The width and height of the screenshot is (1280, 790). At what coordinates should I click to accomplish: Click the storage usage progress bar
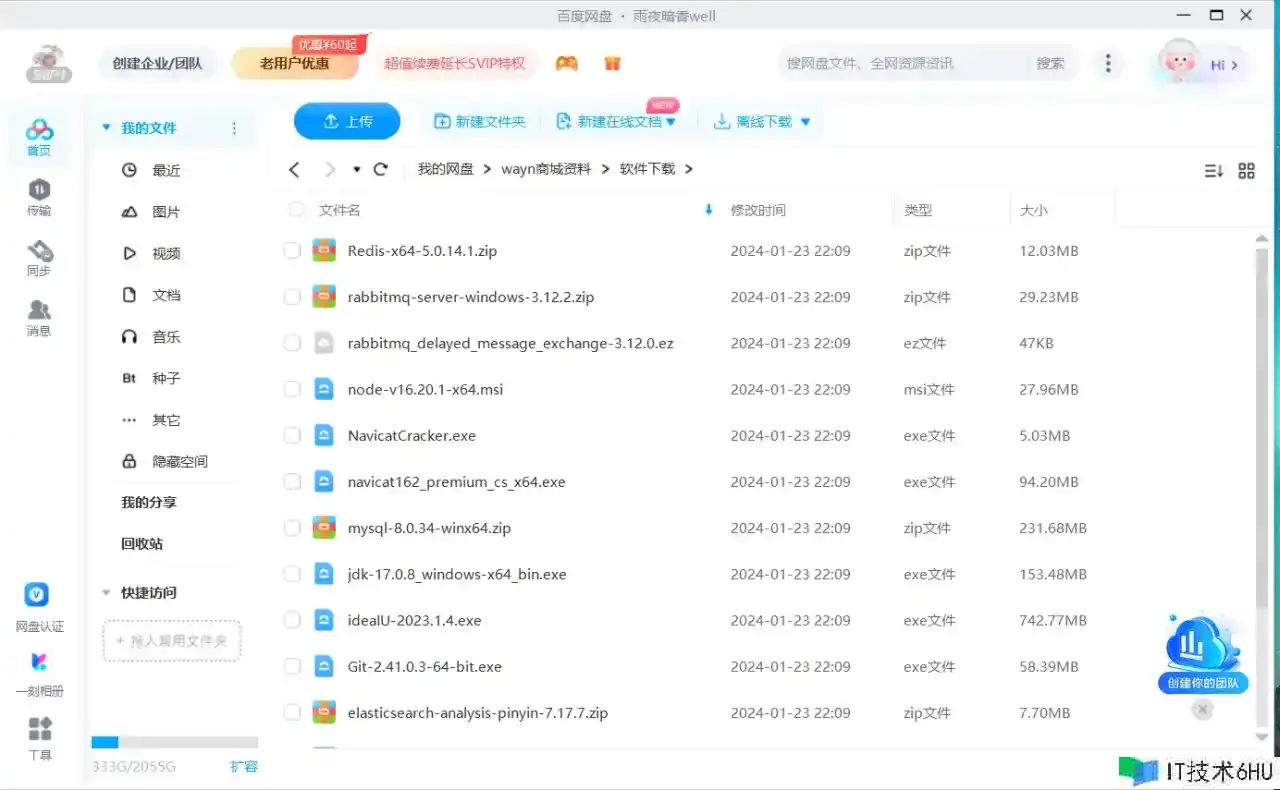[x=175, y=742]
